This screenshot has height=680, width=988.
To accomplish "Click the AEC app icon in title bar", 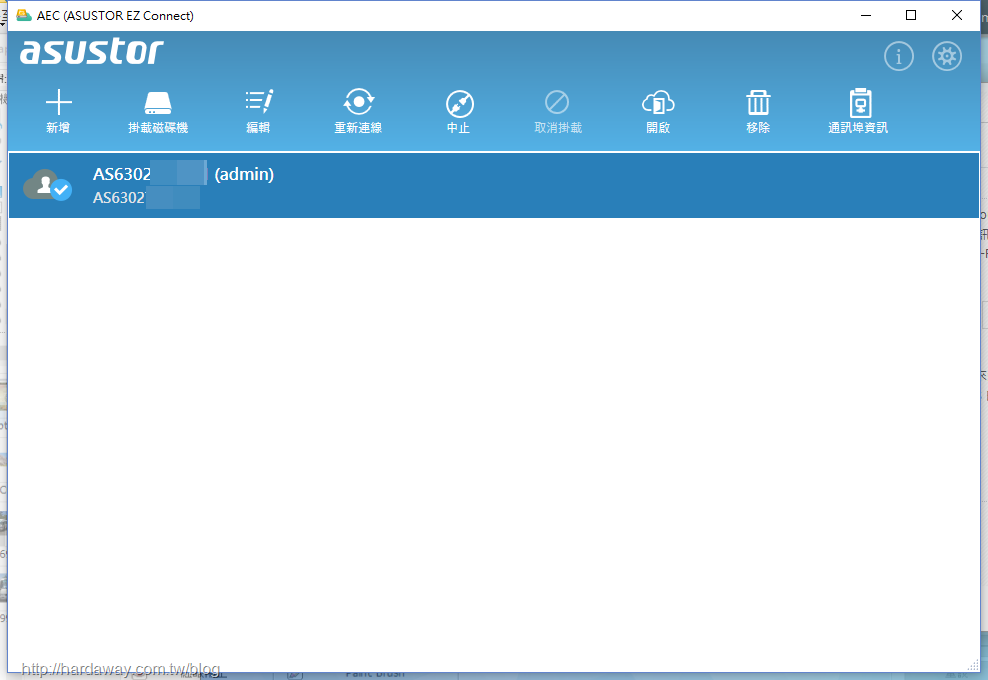I will point(24,15).
